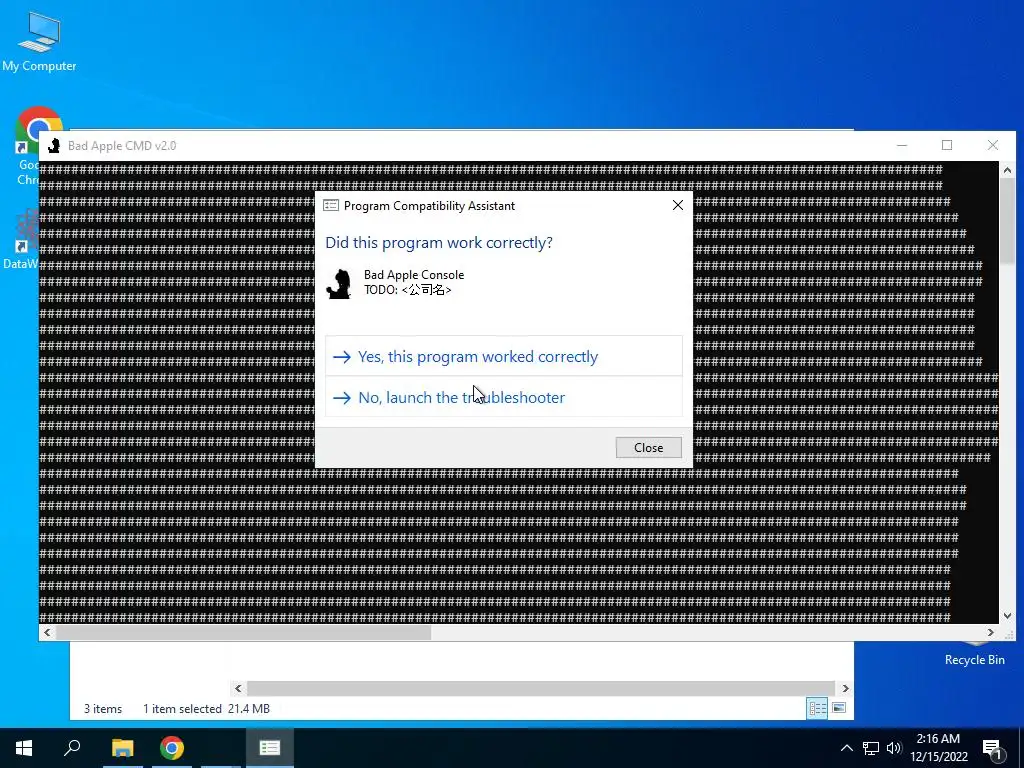Screen dimensions: 1024x768
Task: Click console horizontal scrollbar left arrow
Action: pyautogui.click(x=47, y=632)
